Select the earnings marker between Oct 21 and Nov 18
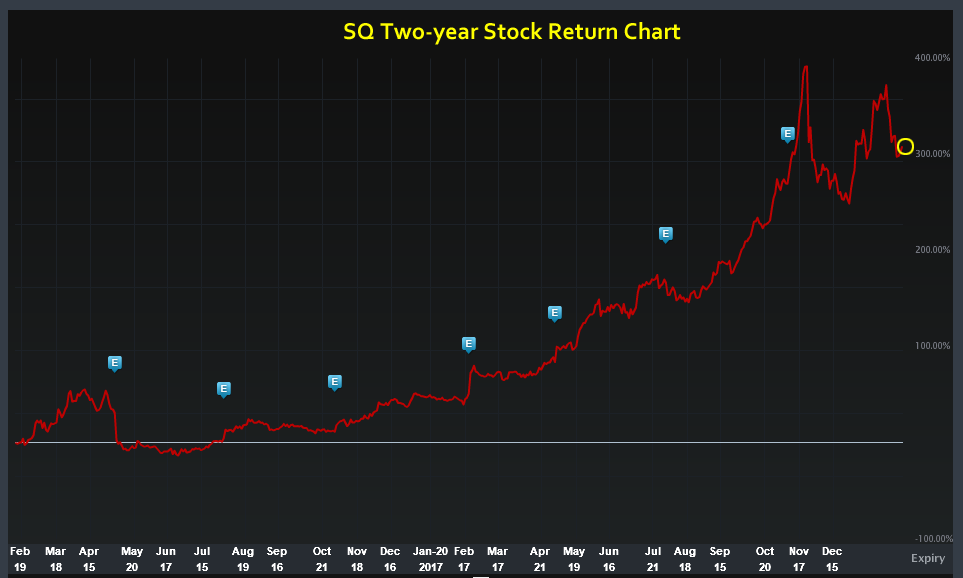The height and width of the screenshot is (578, 963). click(335, 382)
